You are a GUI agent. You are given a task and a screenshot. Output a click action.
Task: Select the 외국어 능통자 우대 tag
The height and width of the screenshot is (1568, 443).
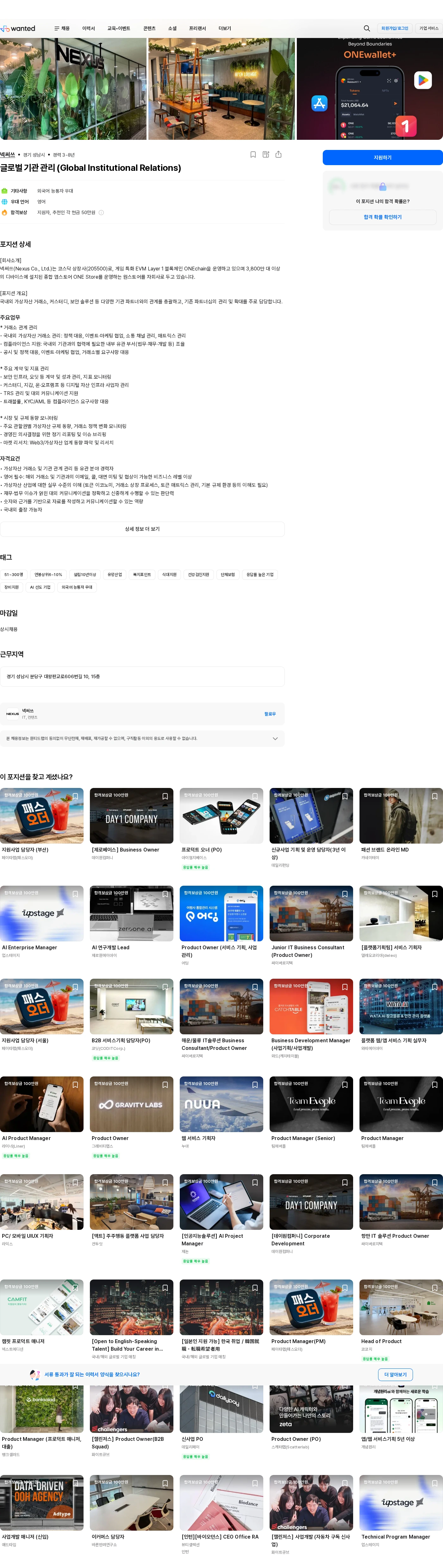(77, 587)
